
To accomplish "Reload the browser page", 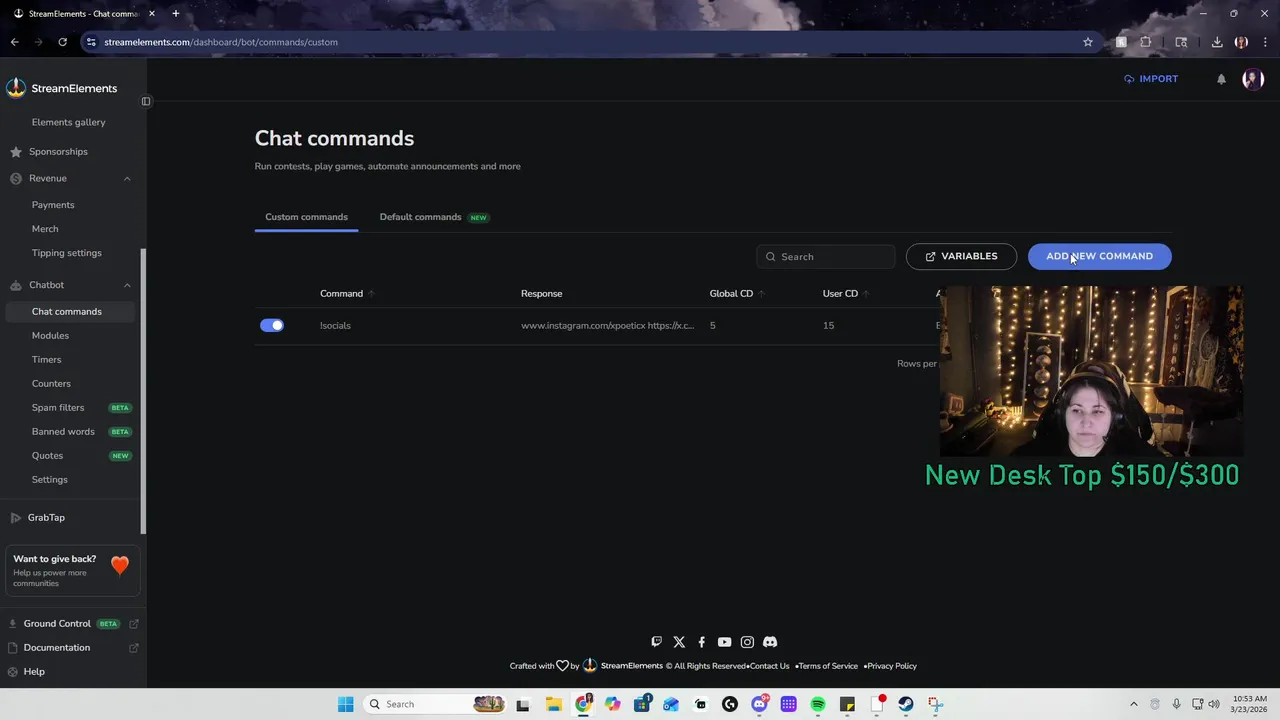I will (x=62, y=42).
